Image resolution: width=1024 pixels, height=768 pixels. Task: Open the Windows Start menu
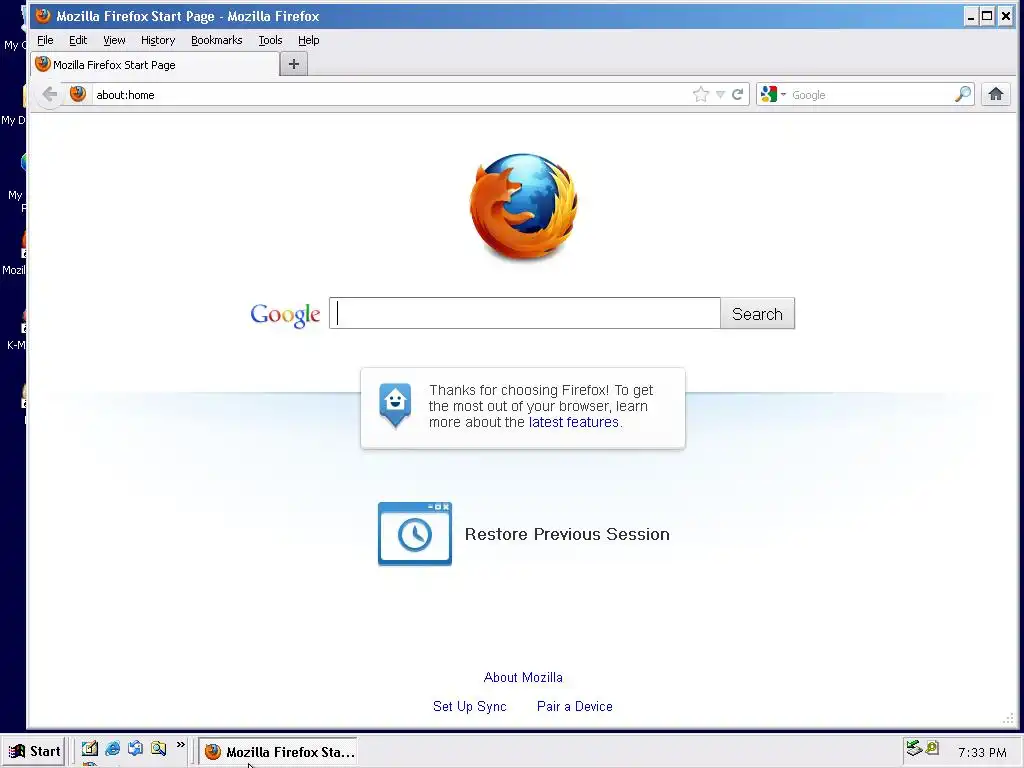(x=34, y=751)
